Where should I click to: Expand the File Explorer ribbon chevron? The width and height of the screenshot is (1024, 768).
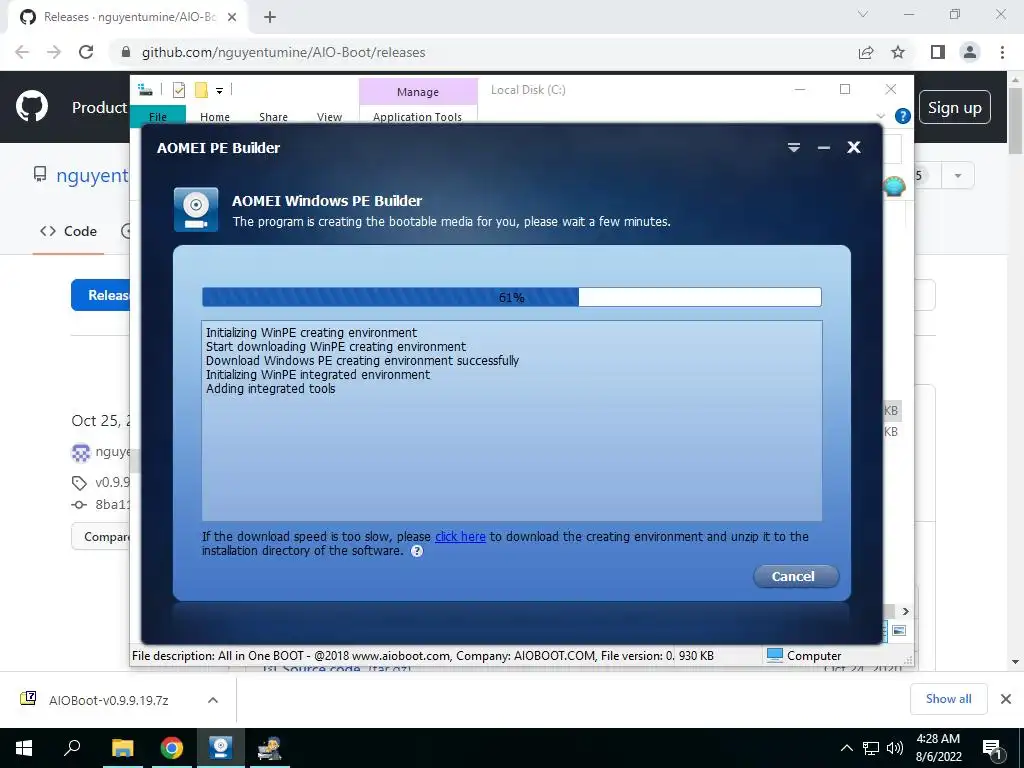[880, 116]
